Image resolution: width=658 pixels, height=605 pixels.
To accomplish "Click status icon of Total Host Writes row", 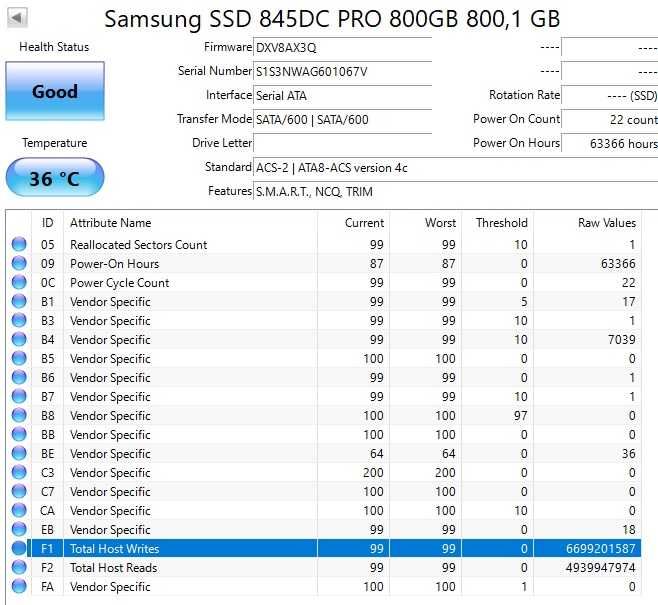I will [19, 548].
